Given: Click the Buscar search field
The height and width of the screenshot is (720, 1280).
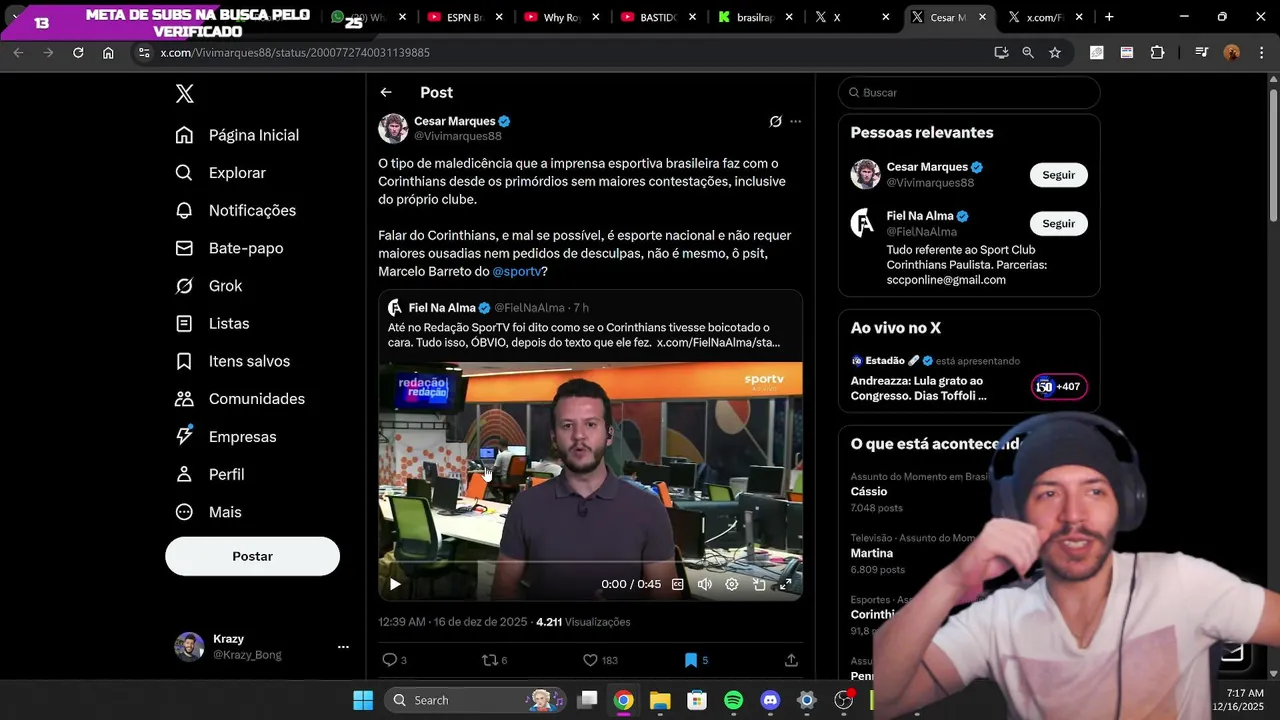Looking at the screenshot, I should (x=969, y=92).
